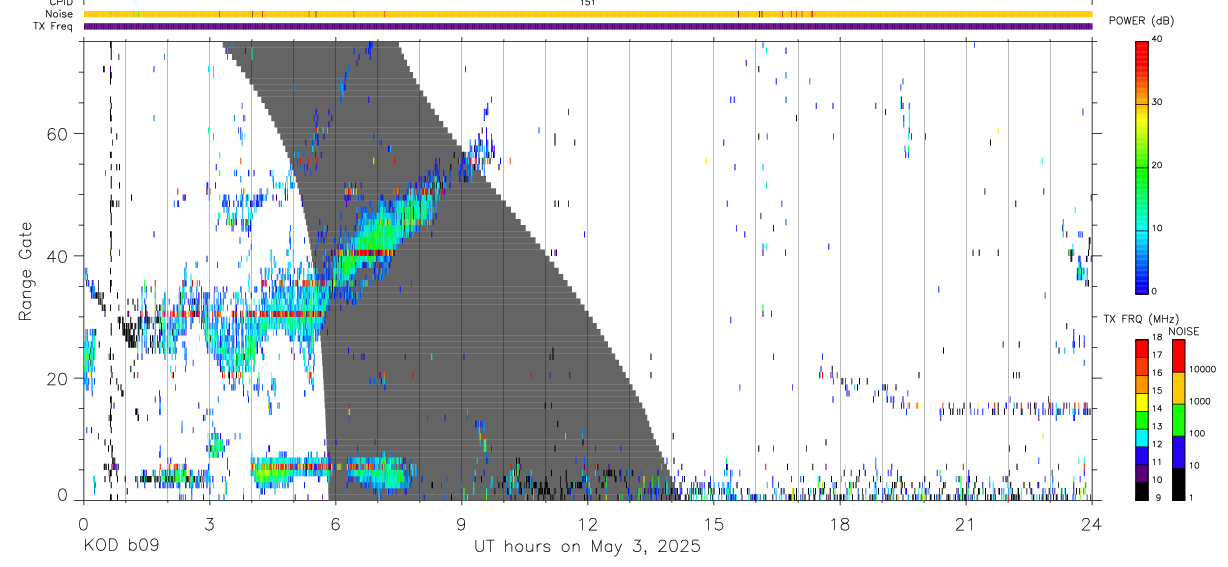Click the 'TX Freq' row label at top left

coord(52,27)
